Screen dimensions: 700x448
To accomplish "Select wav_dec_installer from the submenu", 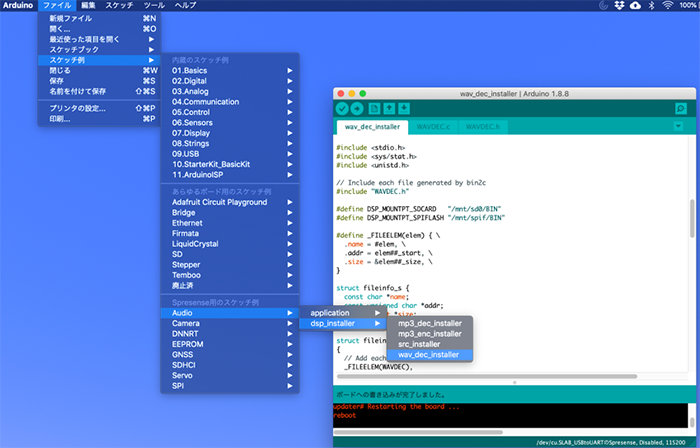I will pos(429,354).
